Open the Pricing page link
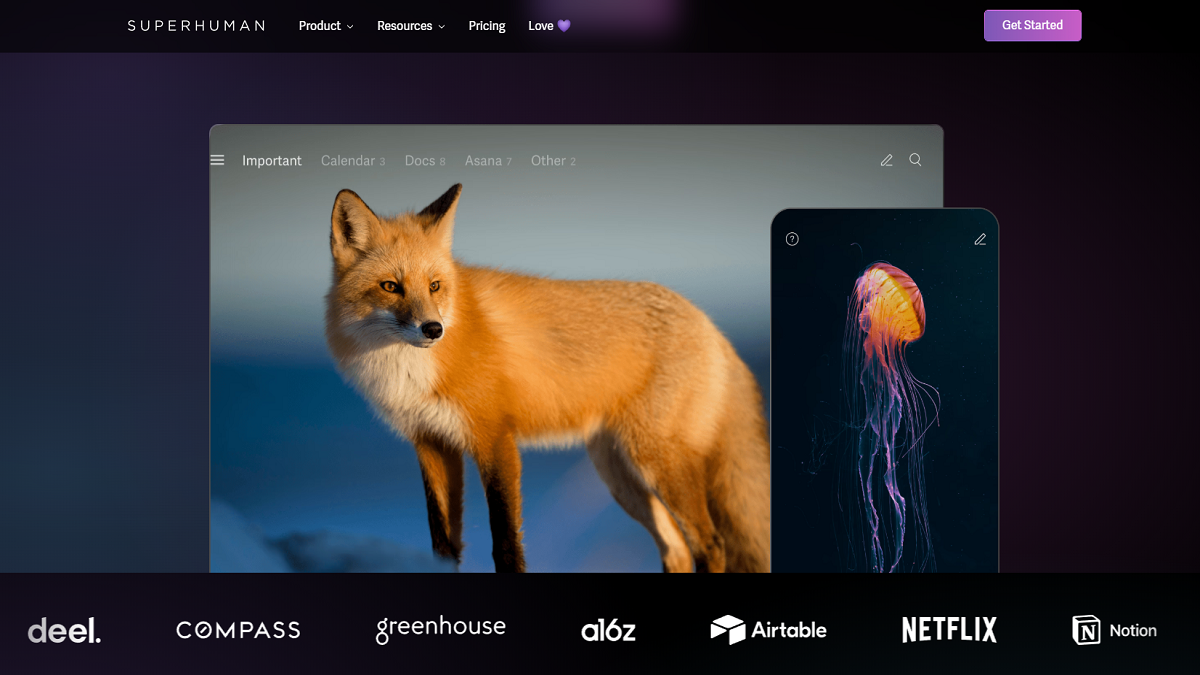Screen dimensions: 1200x675 [487, 26]
